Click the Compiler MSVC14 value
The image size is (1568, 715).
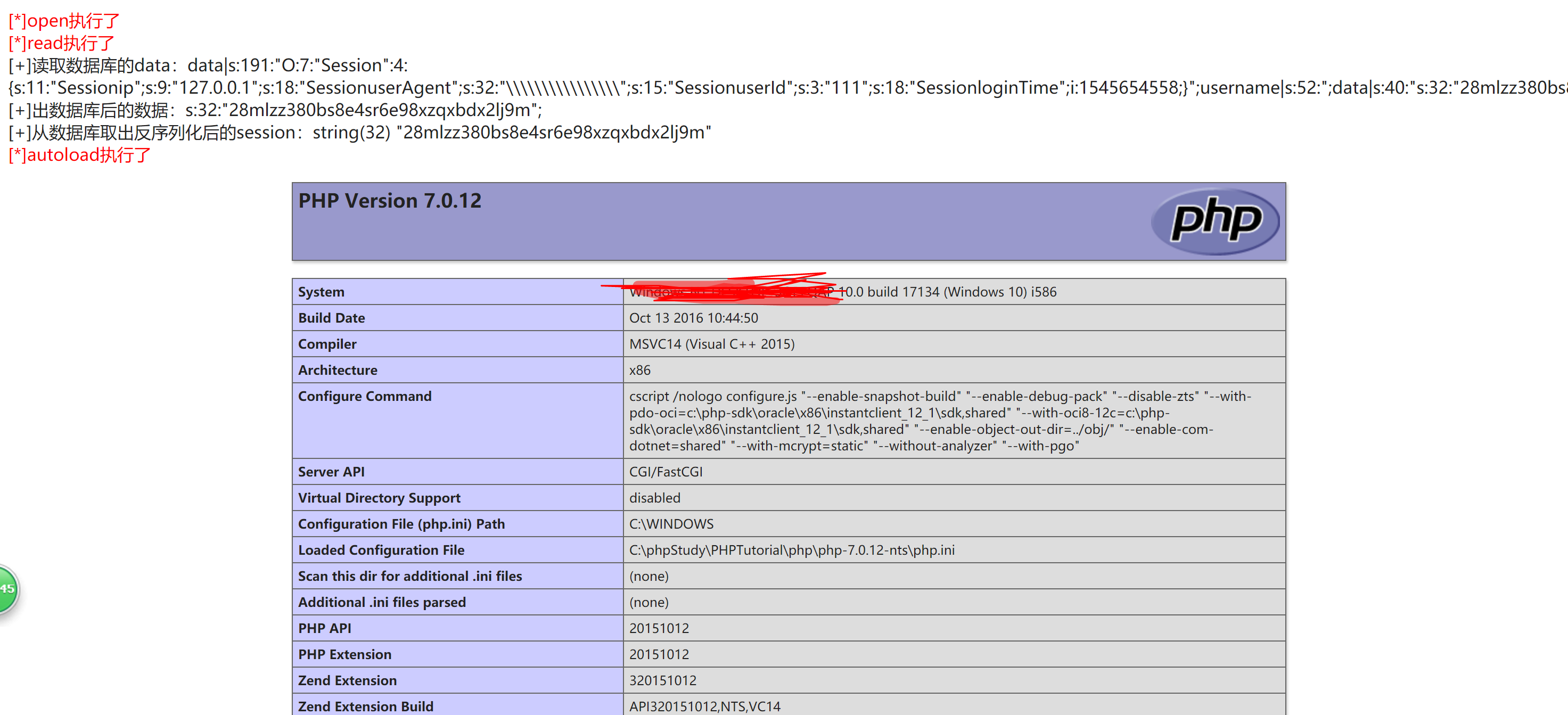(711, 344)
